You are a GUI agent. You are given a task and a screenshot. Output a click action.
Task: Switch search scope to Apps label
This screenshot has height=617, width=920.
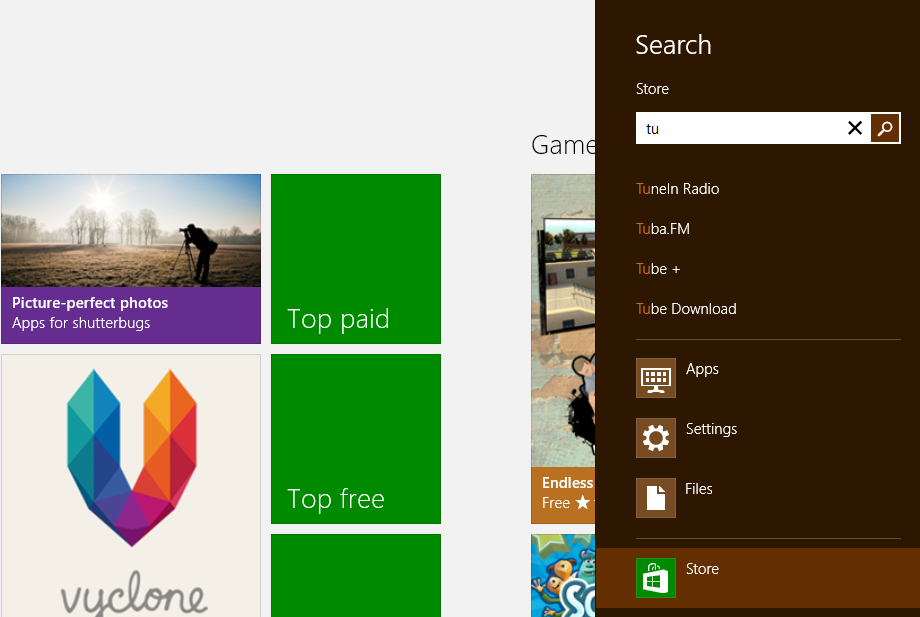tap(702, 369)
